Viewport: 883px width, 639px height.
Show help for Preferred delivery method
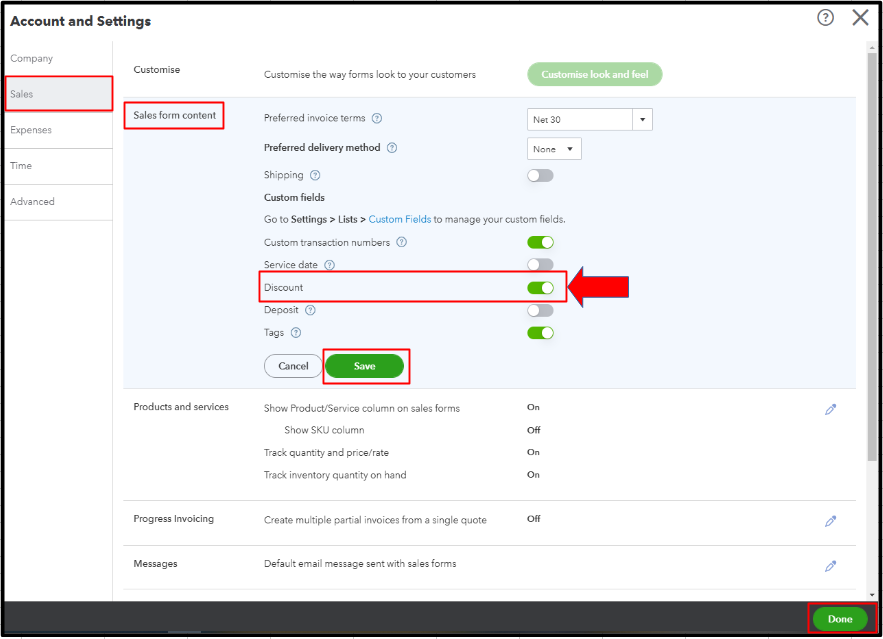point(392,148)
